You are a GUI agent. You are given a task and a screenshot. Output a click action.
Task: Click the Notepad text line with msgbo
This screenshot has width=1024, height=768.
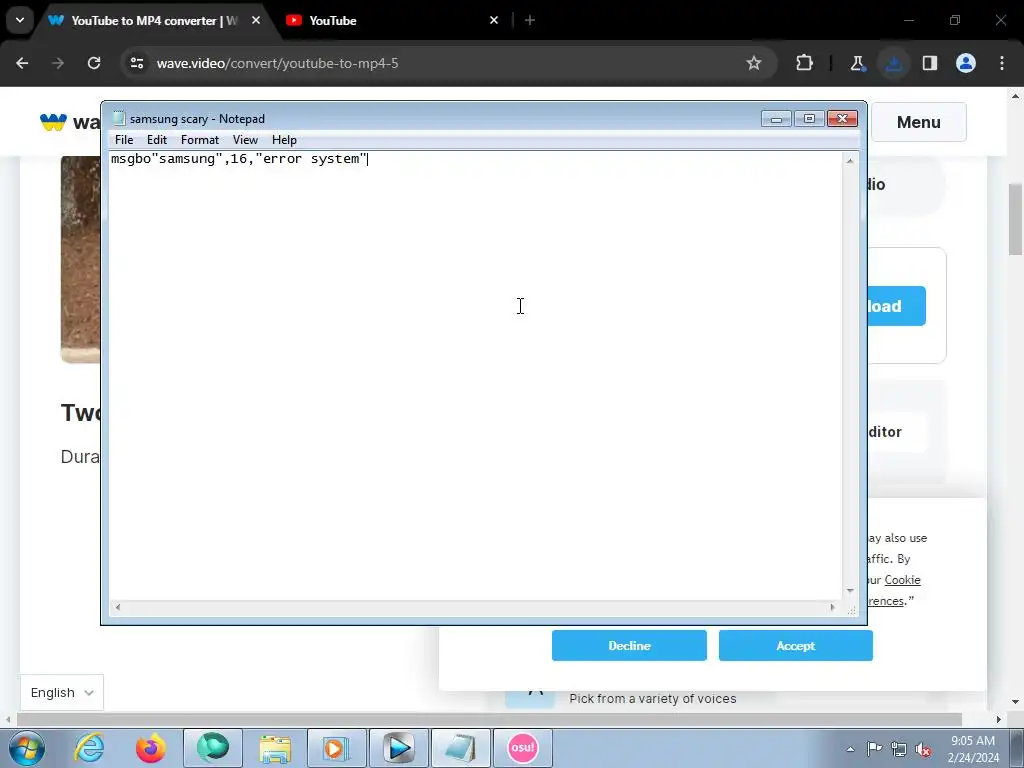point(239,159)
